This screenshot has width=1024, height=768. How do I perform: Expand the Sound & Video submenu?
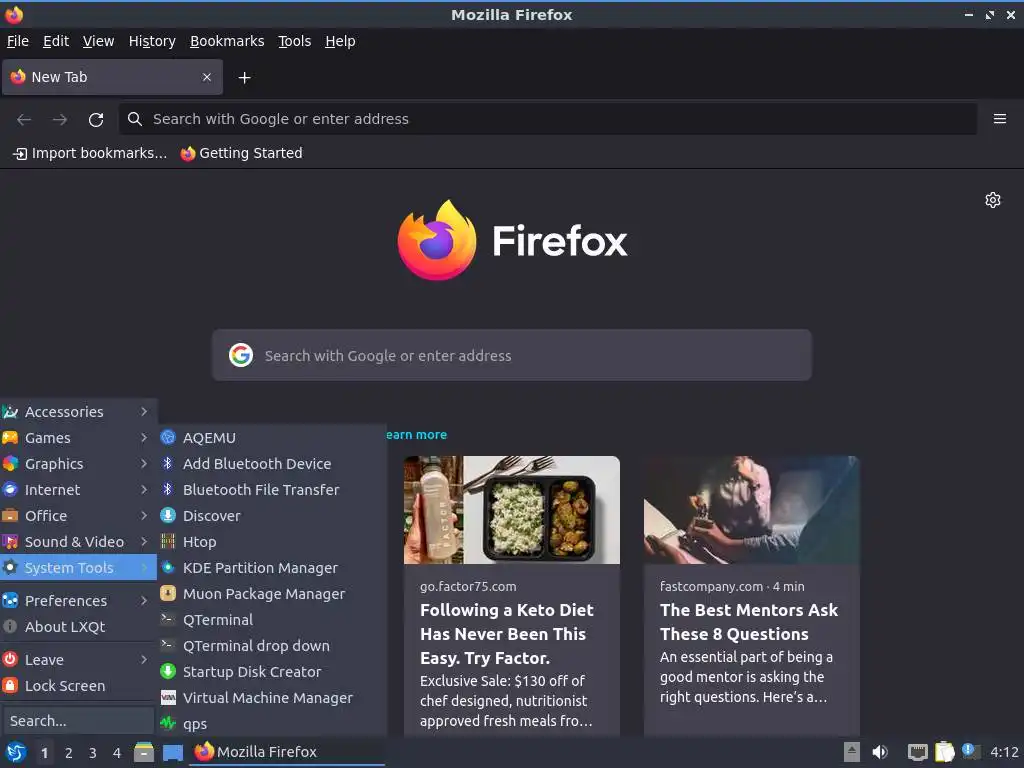coord(78,541)
